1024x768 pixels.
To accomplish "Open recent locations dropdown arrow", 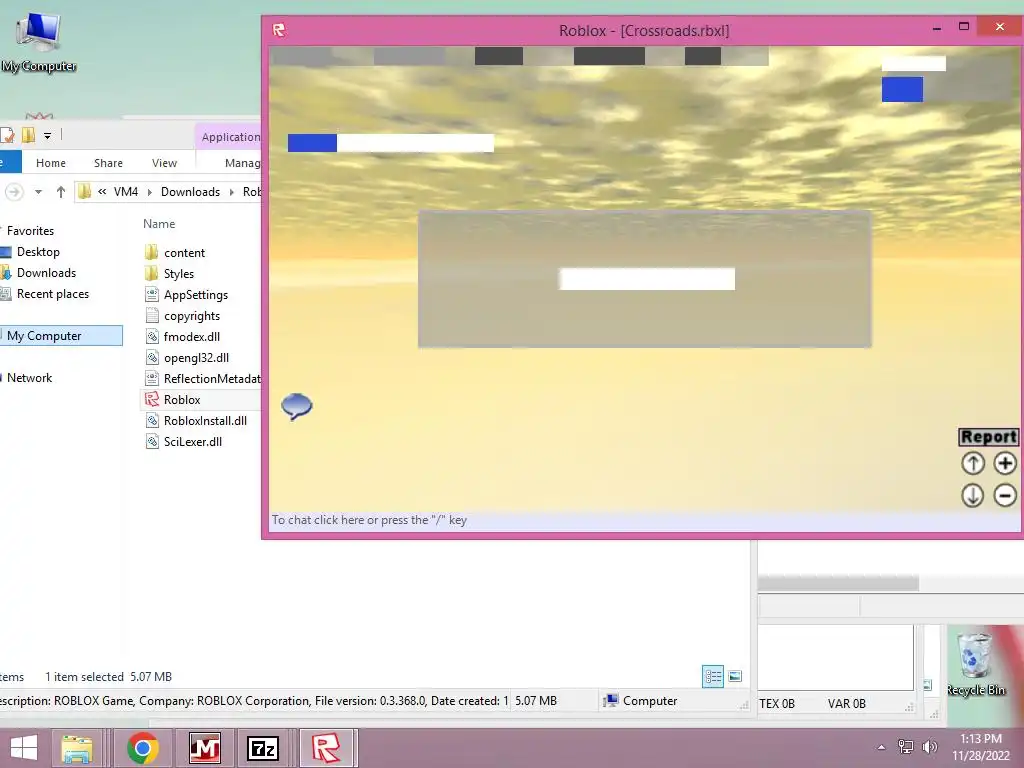I will click(38, 192).
